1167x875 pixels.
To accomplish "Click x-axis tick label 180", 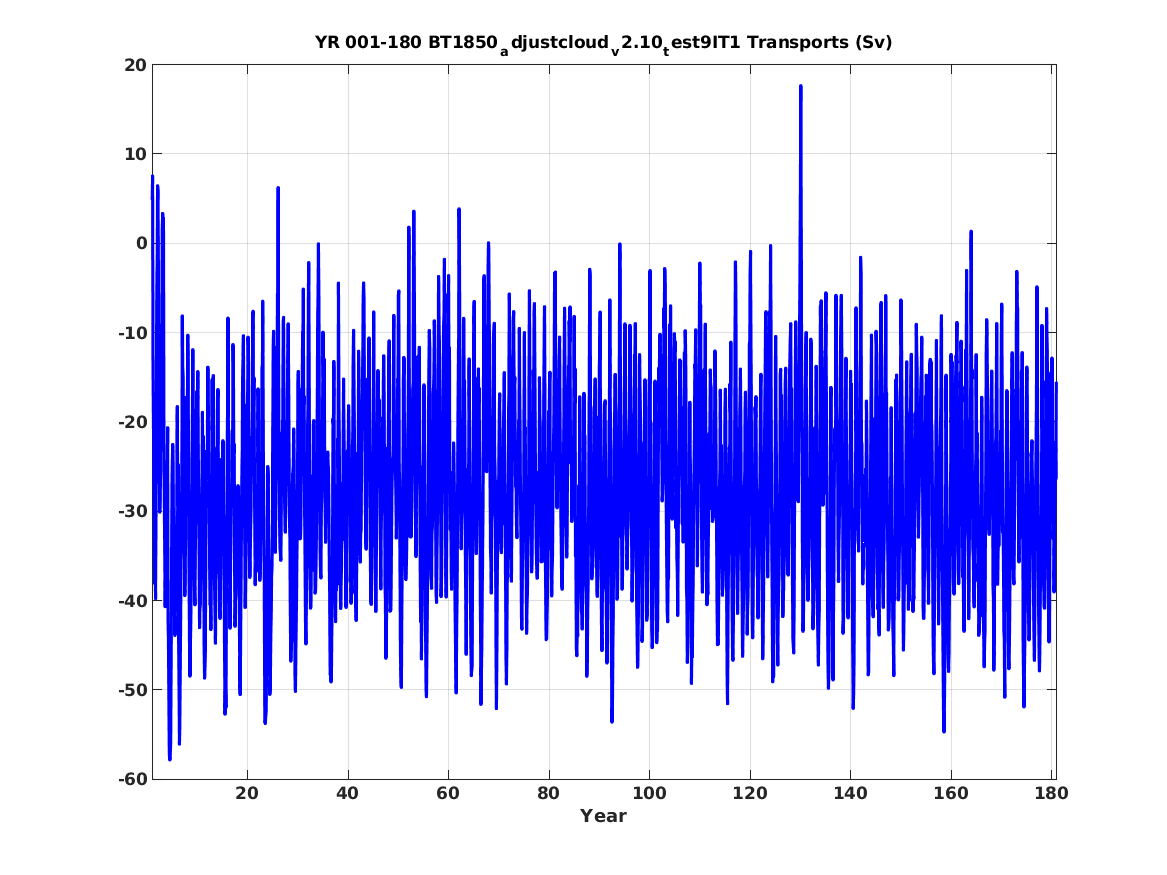I will [x=1051, y=793].
